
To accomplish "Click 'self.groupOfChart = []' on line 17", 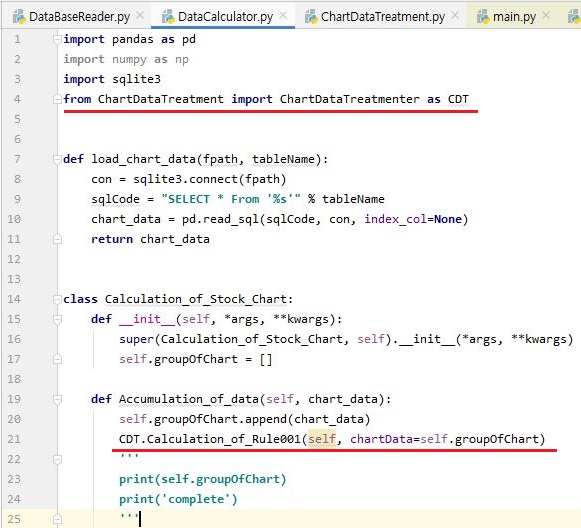I will 196,359.
